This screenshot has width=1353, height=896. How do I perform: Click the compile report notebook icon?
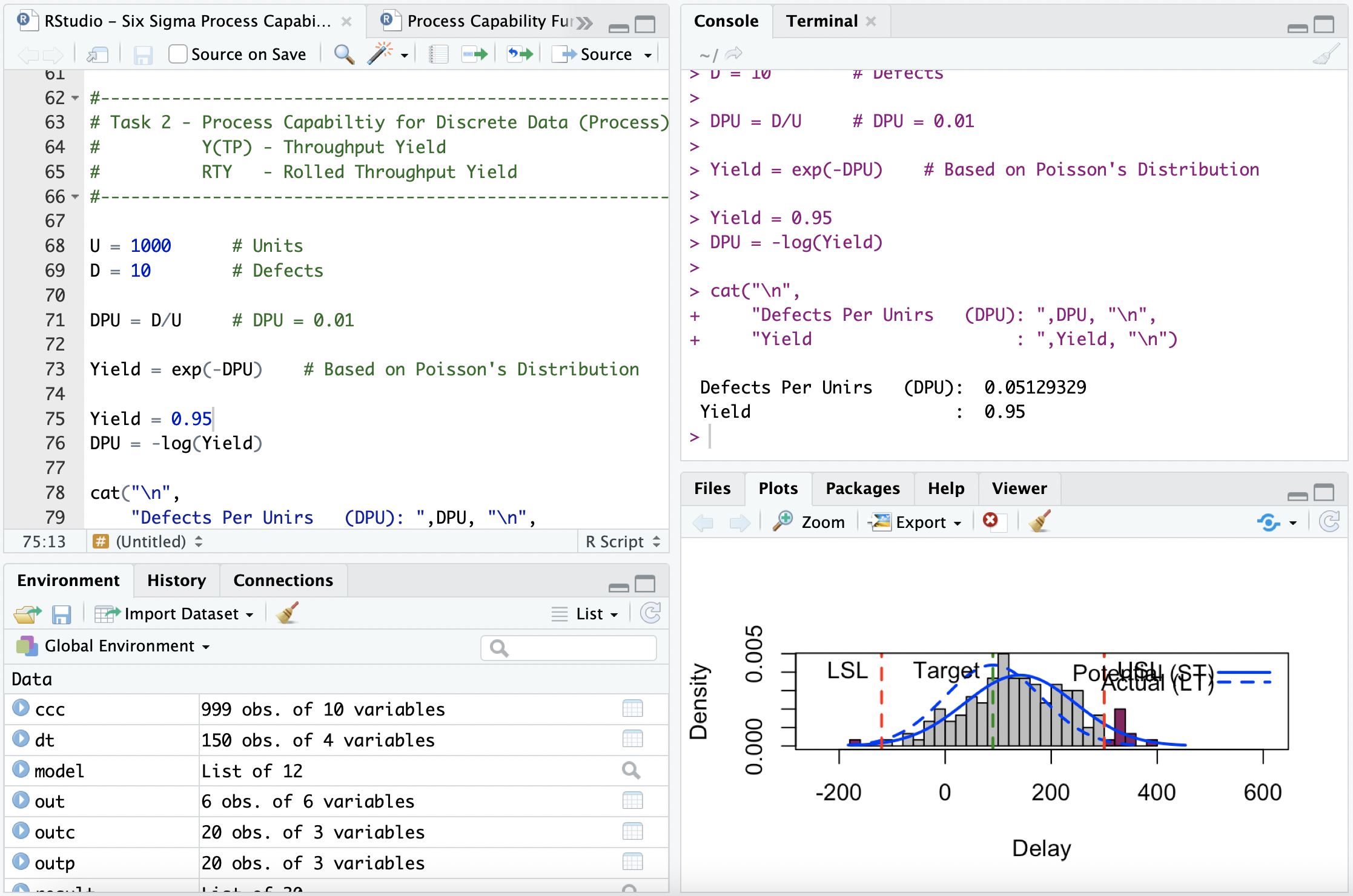[438, 54]
